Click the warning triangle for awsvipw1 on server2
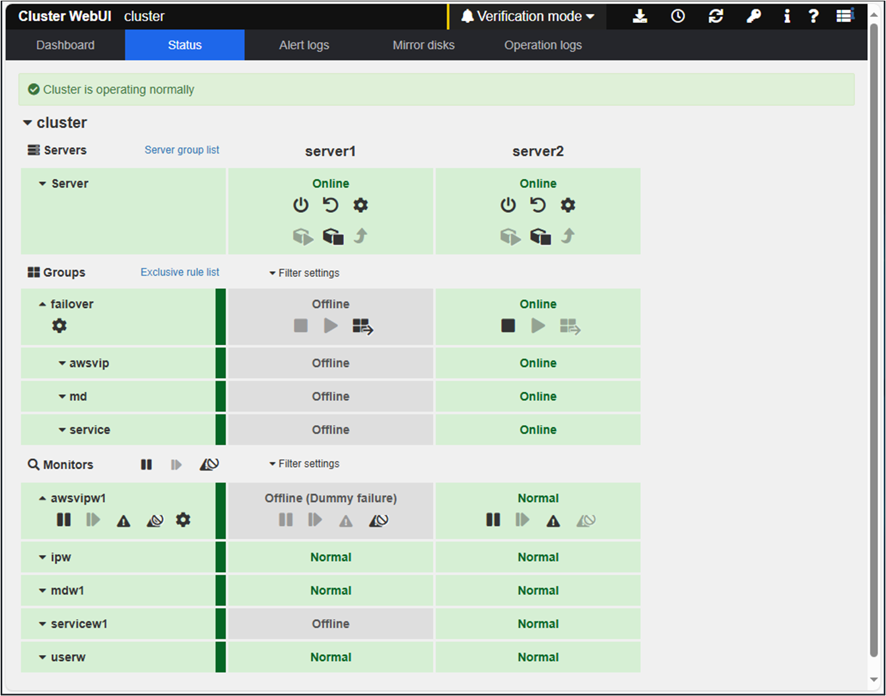The height and width of the screenshot is (696, 886). tap(553, 520)
